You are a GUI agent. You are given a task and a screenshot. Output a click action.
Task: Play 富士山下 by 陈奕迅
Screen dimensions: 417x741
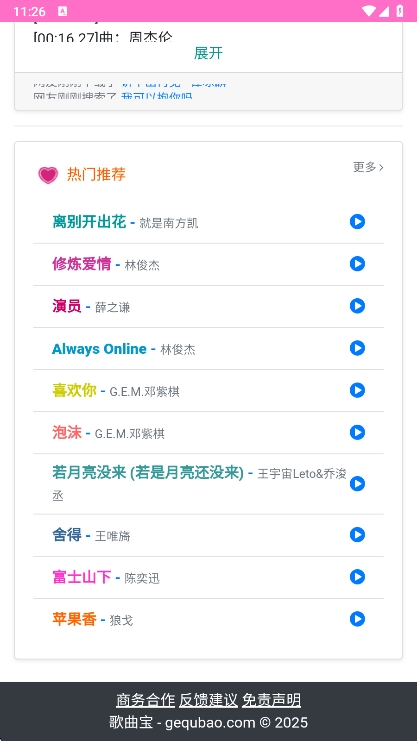click(x=357, y=577)
